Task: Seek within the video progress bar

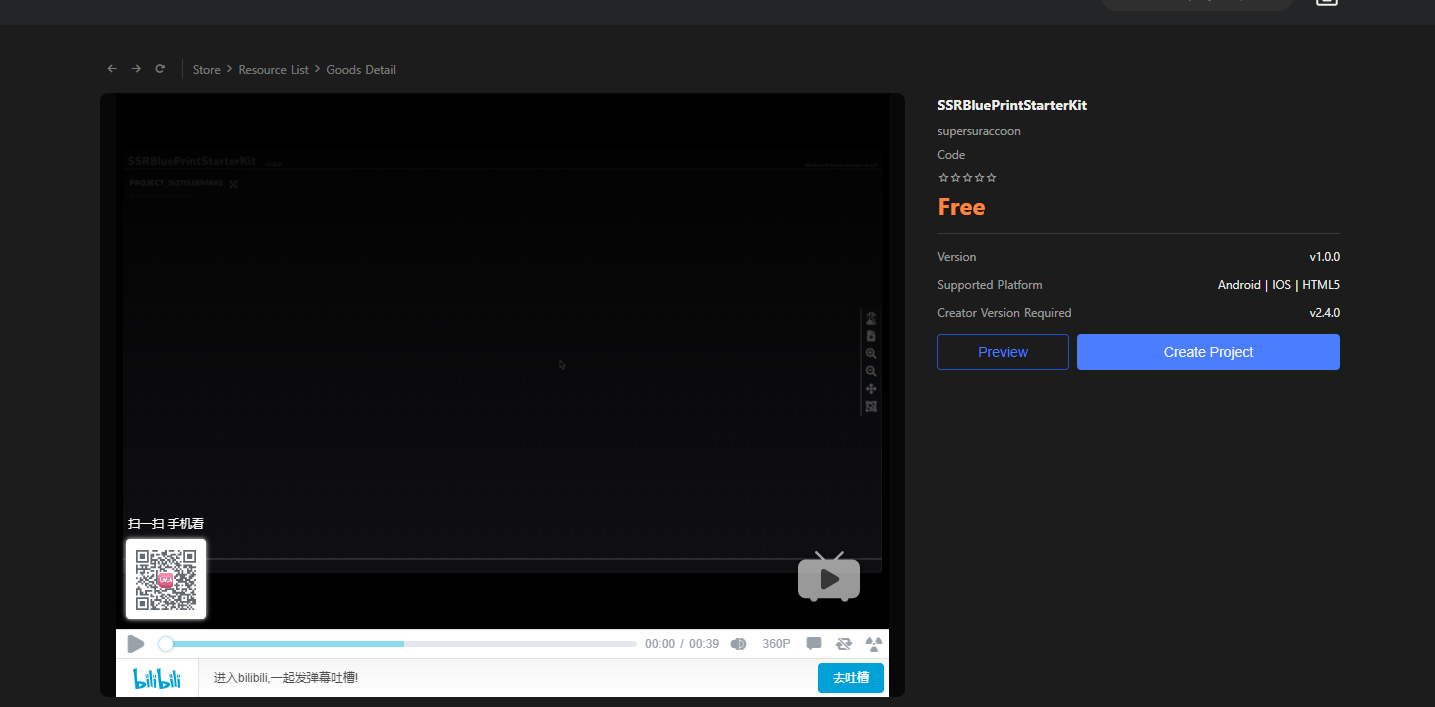Action: coord(401,644)
